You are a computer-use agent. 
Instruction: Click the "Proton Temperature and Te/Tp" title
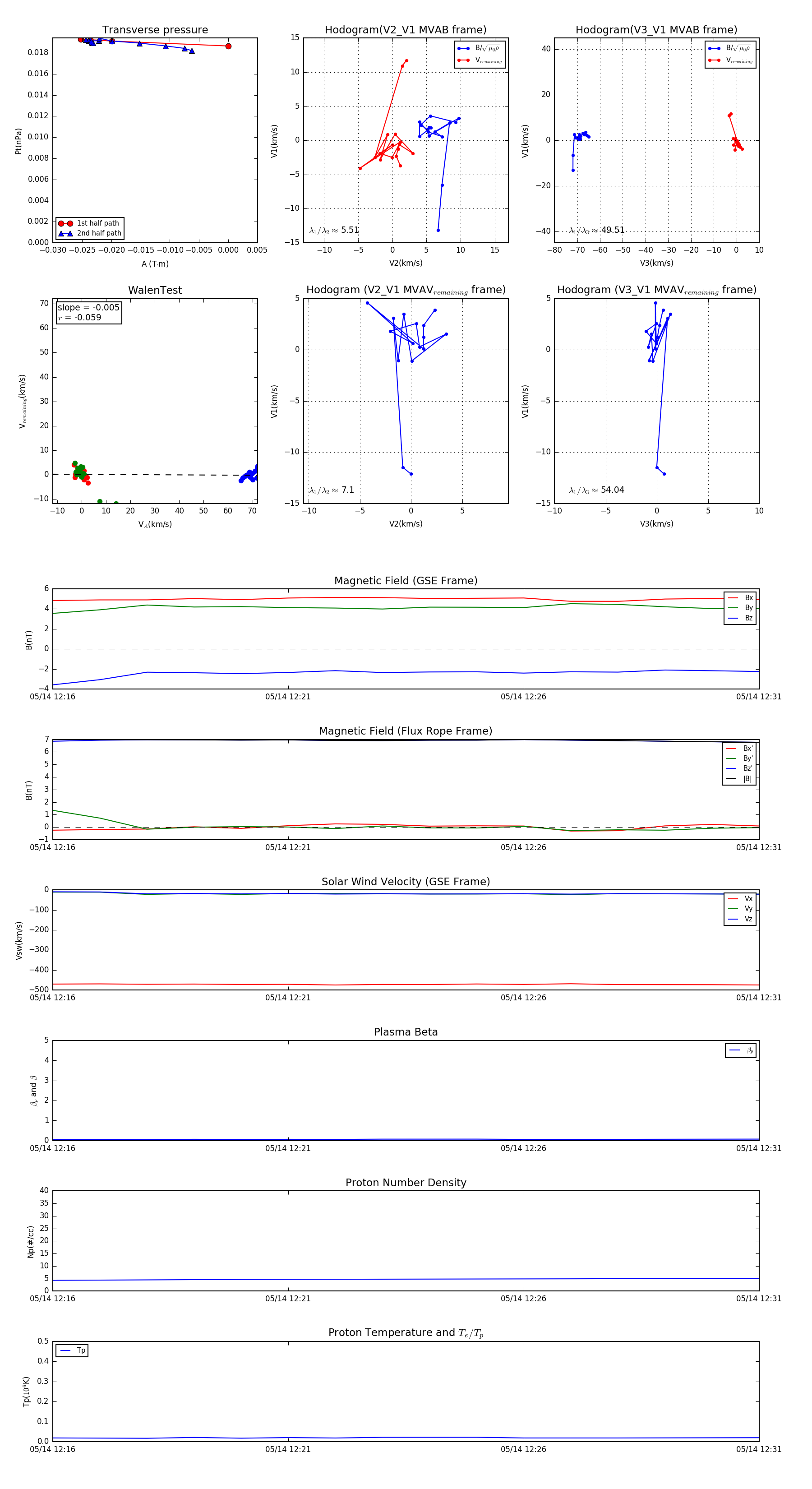coord(406,1332)
